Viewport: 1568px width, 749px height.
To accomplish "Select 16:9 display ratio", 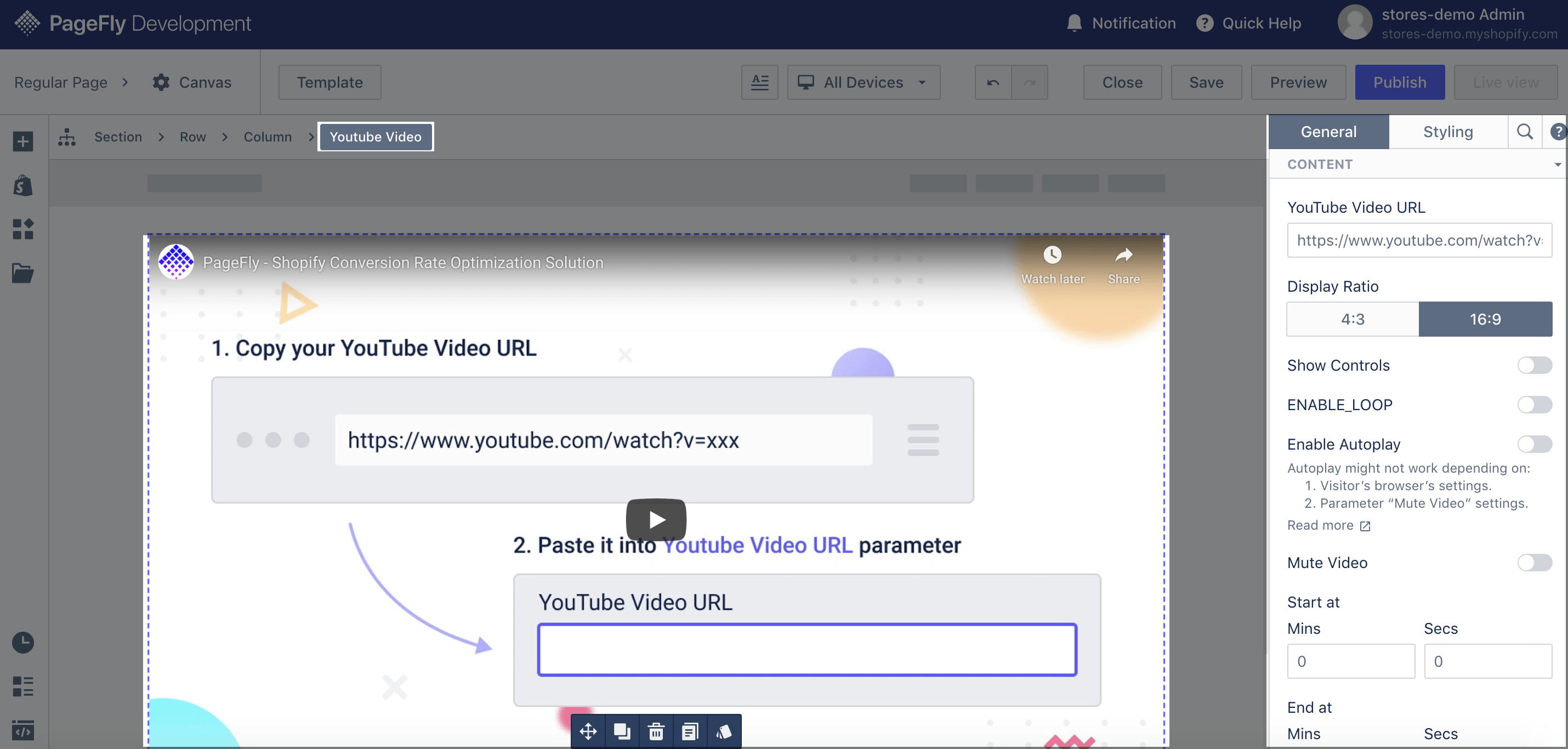I will click(1485, 319).
